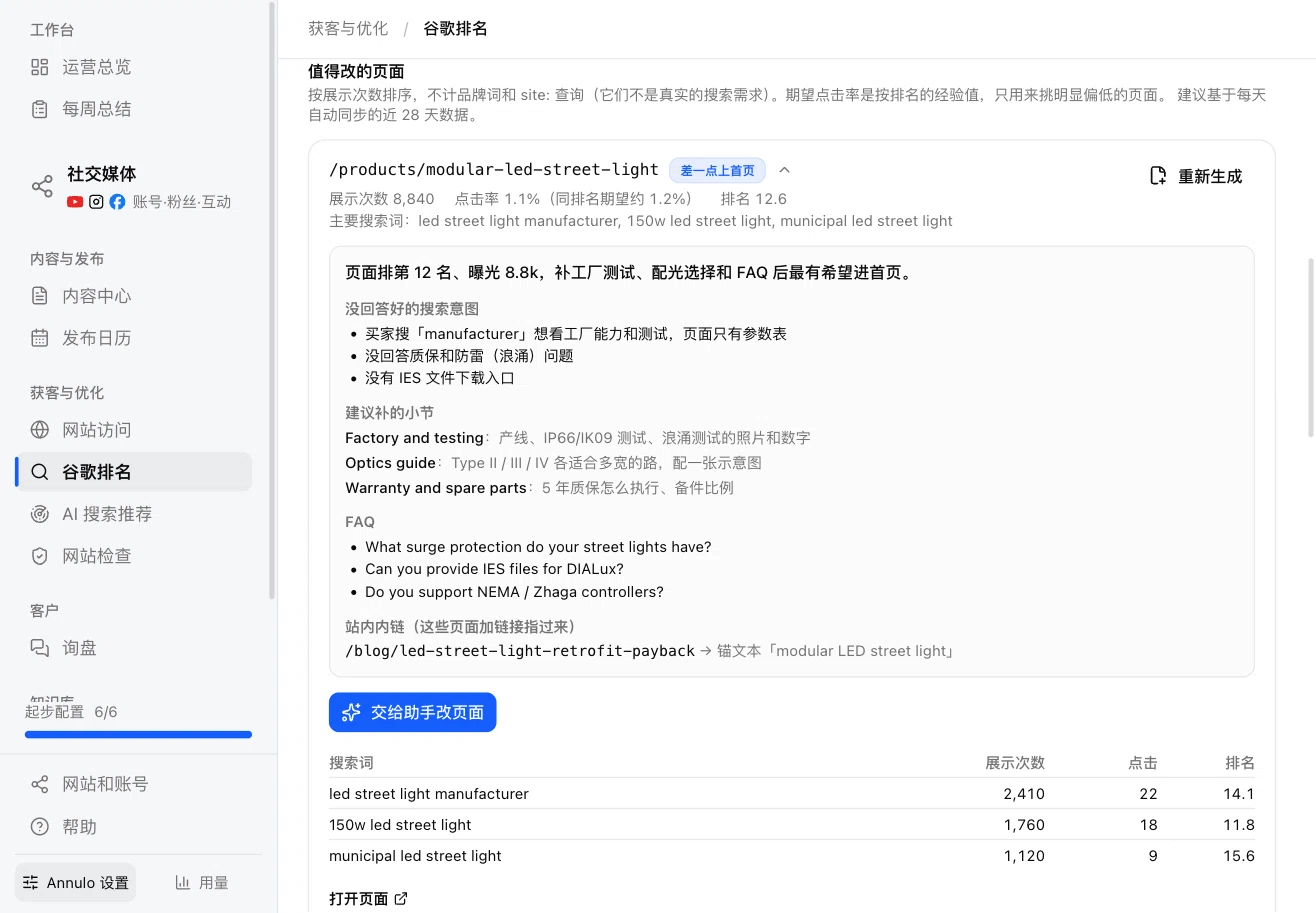This screenshot has width=1316, height=913.
Task: Click the 发布日历 calendar icon
Action: point(40,338)
